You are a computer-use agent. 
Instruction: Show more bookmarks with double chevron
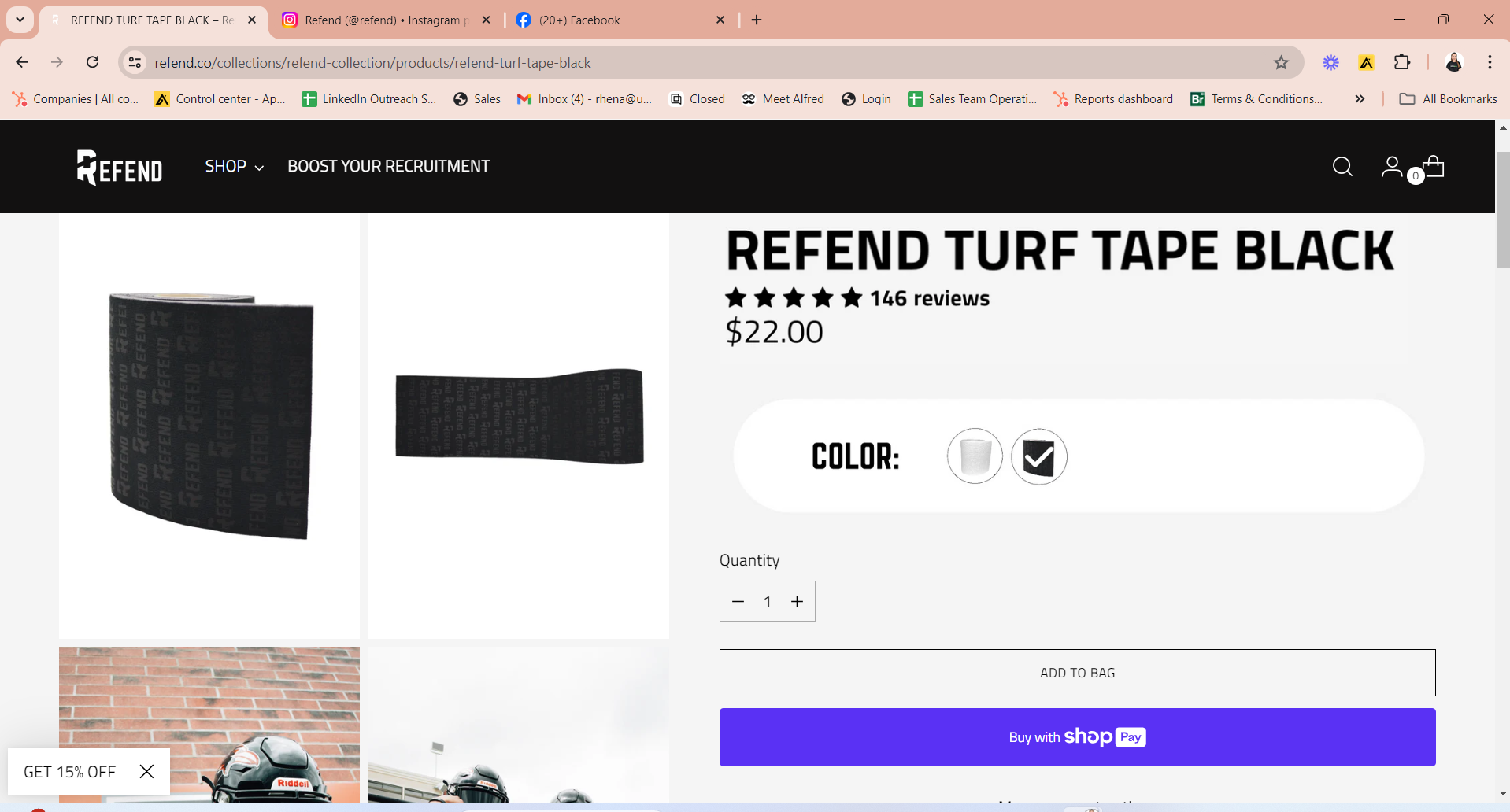coord(1360,99)
